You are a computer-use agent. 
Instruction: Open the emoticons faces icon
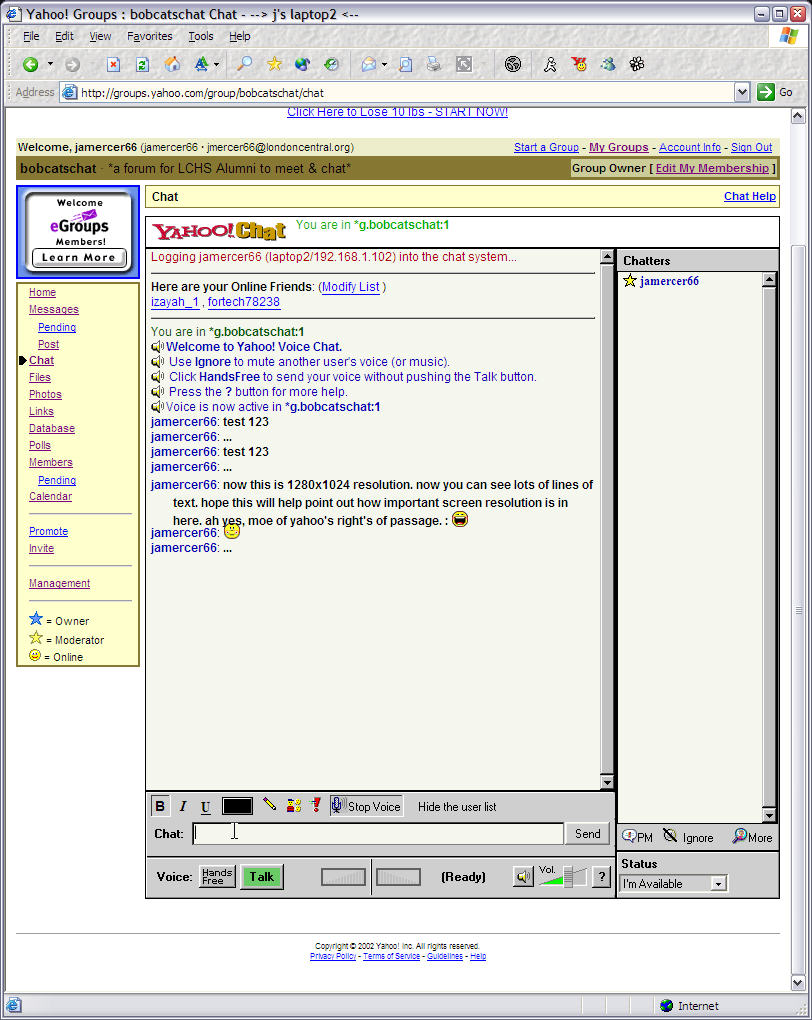tap(294, 805)
